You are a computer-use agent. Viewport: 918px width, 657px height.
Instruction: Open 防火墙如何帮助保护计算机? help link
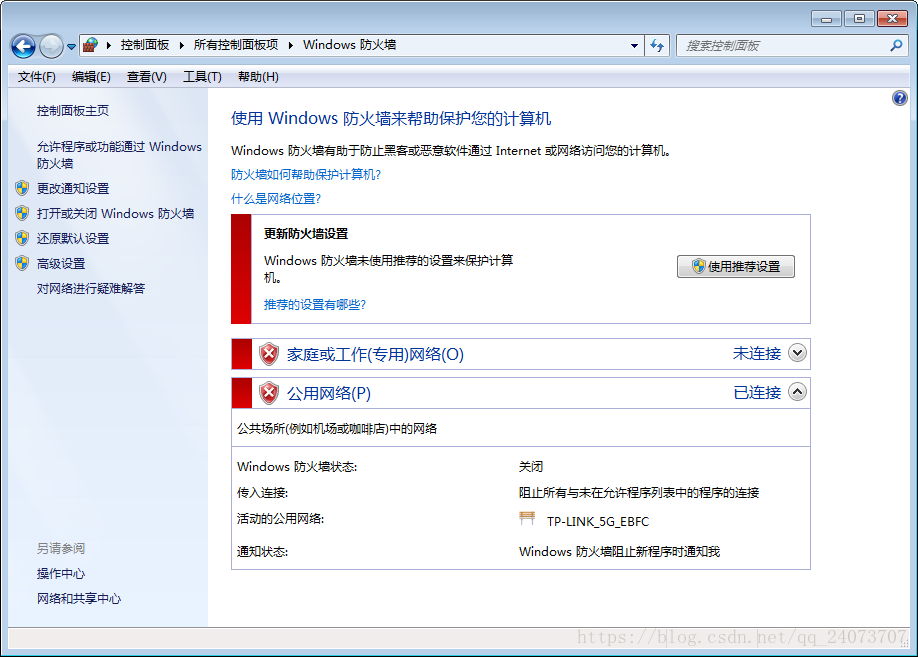point(306,174)
